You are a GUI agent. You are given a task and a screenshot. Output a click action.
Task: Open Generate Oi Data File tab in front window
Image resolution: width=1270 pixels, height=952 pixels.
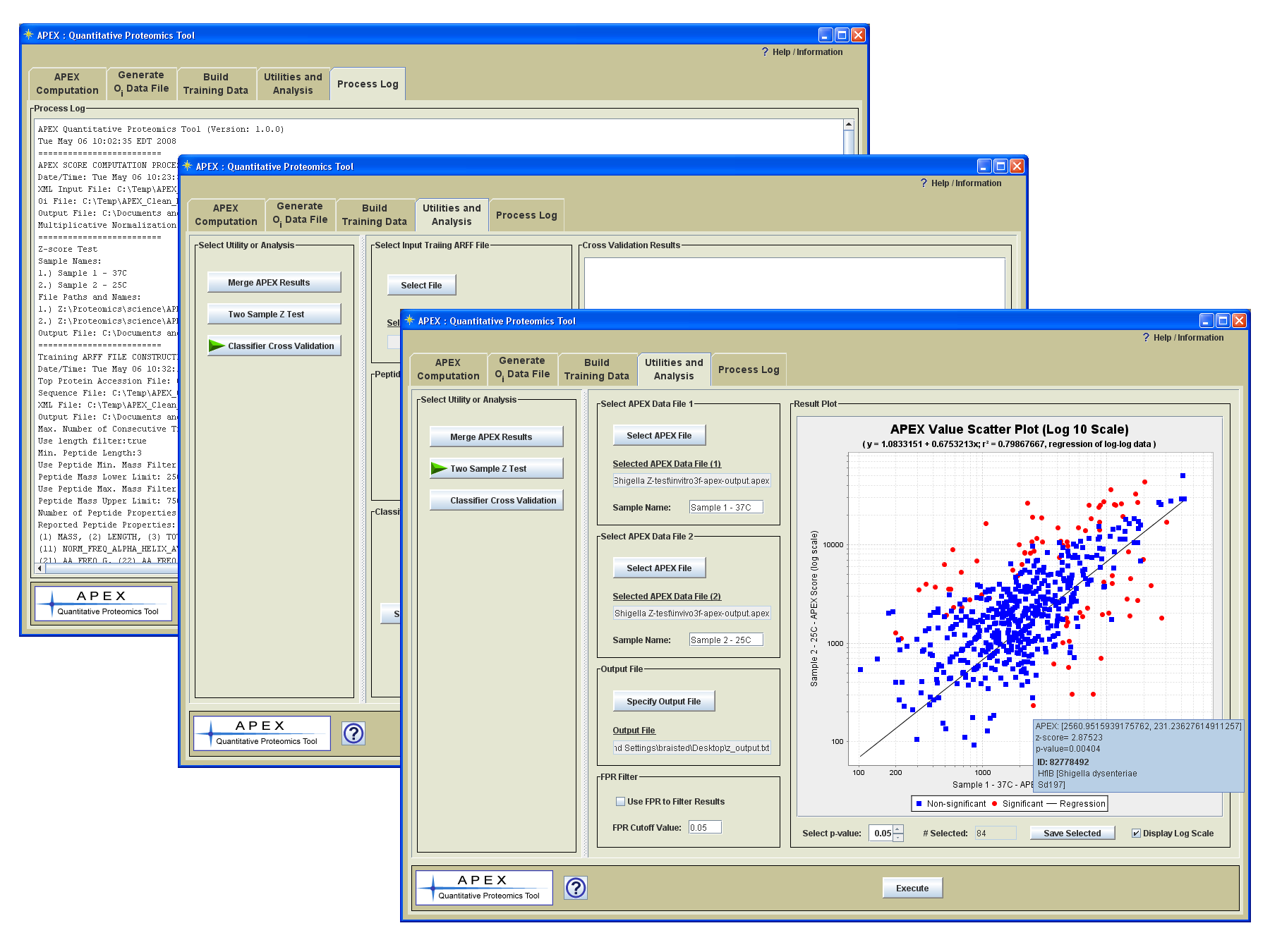(522, 367)
